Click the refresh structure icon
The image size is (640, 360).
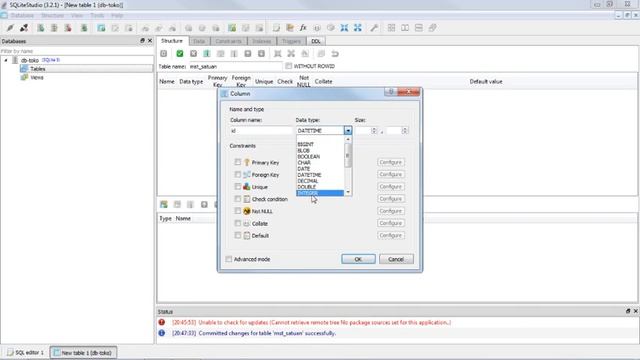(163, 53)
